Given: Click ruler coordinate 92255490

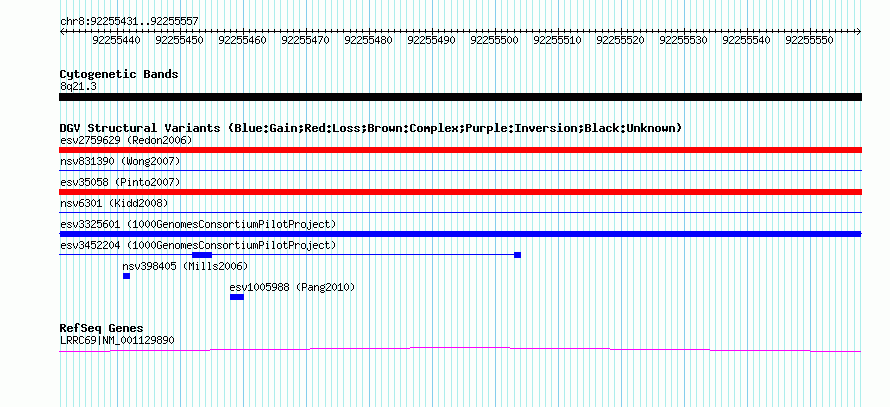Looking at the screenshot, I should pyautogui.click(x=431, y=41).
